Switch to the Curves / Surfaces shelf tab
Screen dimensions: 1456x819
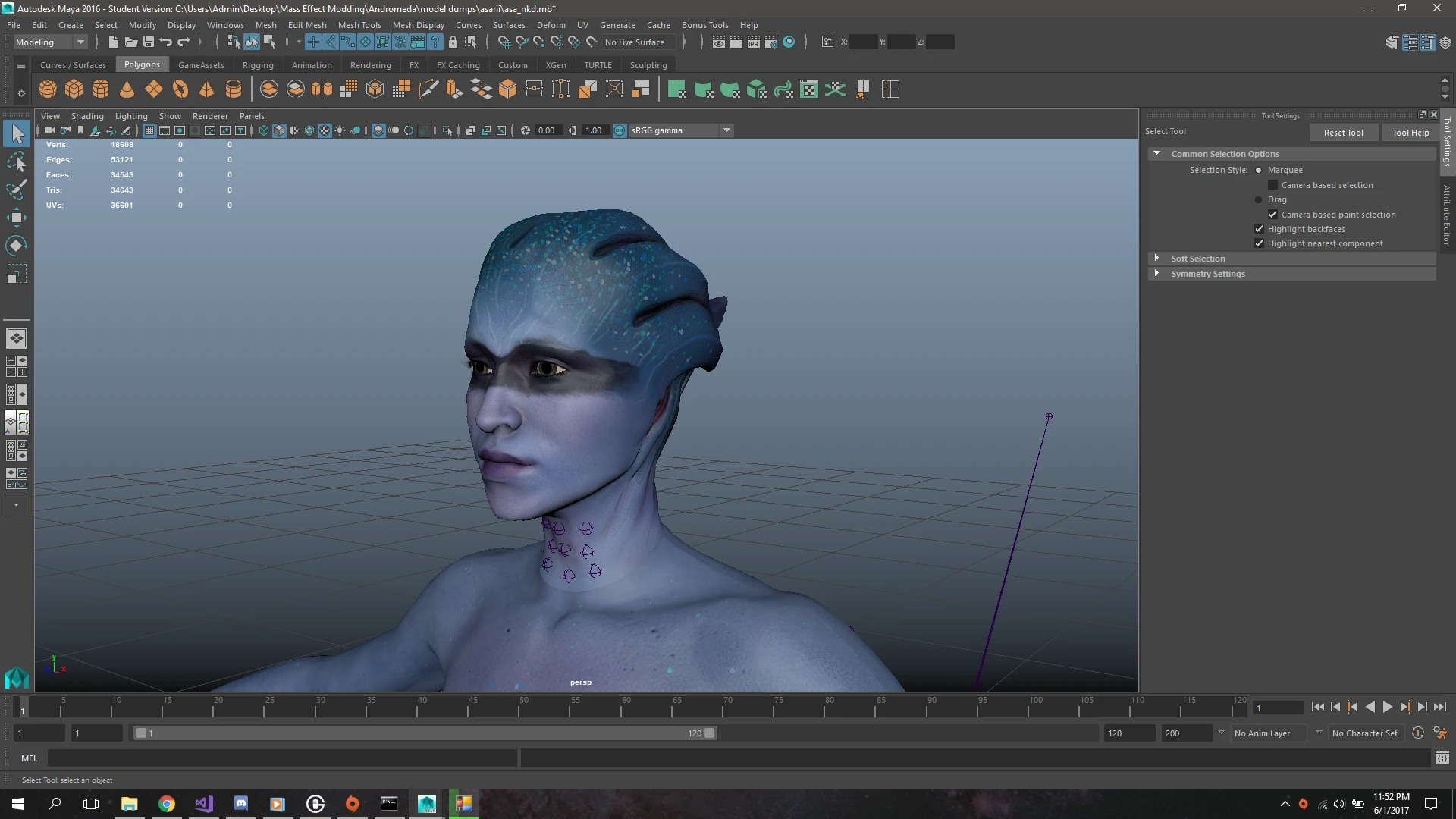(x=73, y=65)
